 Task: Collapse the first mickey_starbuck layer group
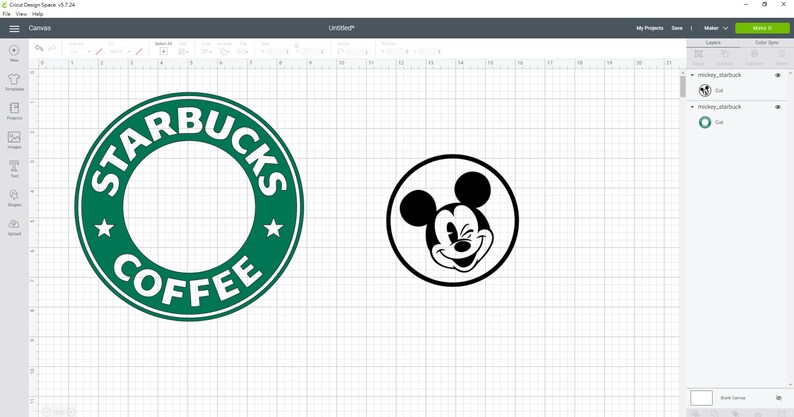[692, 75]
